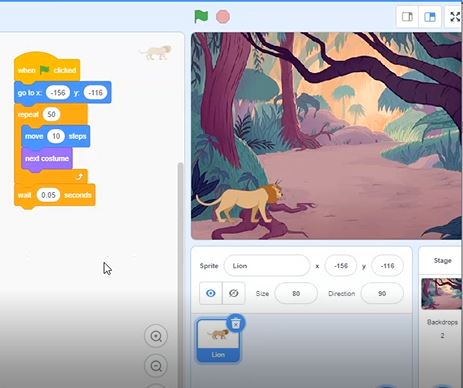
Task: Click the repeat 50 value in block
Action: 51,114
